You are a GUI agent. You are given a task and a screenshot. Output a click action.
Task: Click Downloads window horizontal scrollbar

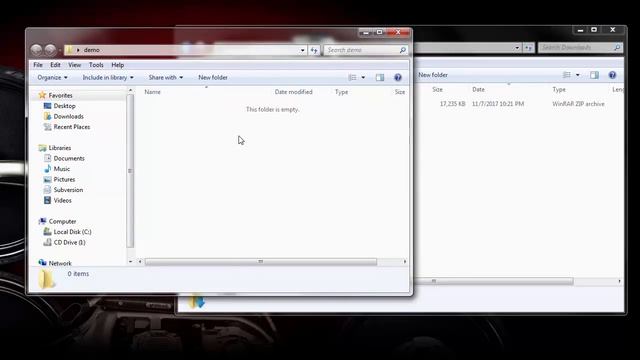[x=494, y=281]
